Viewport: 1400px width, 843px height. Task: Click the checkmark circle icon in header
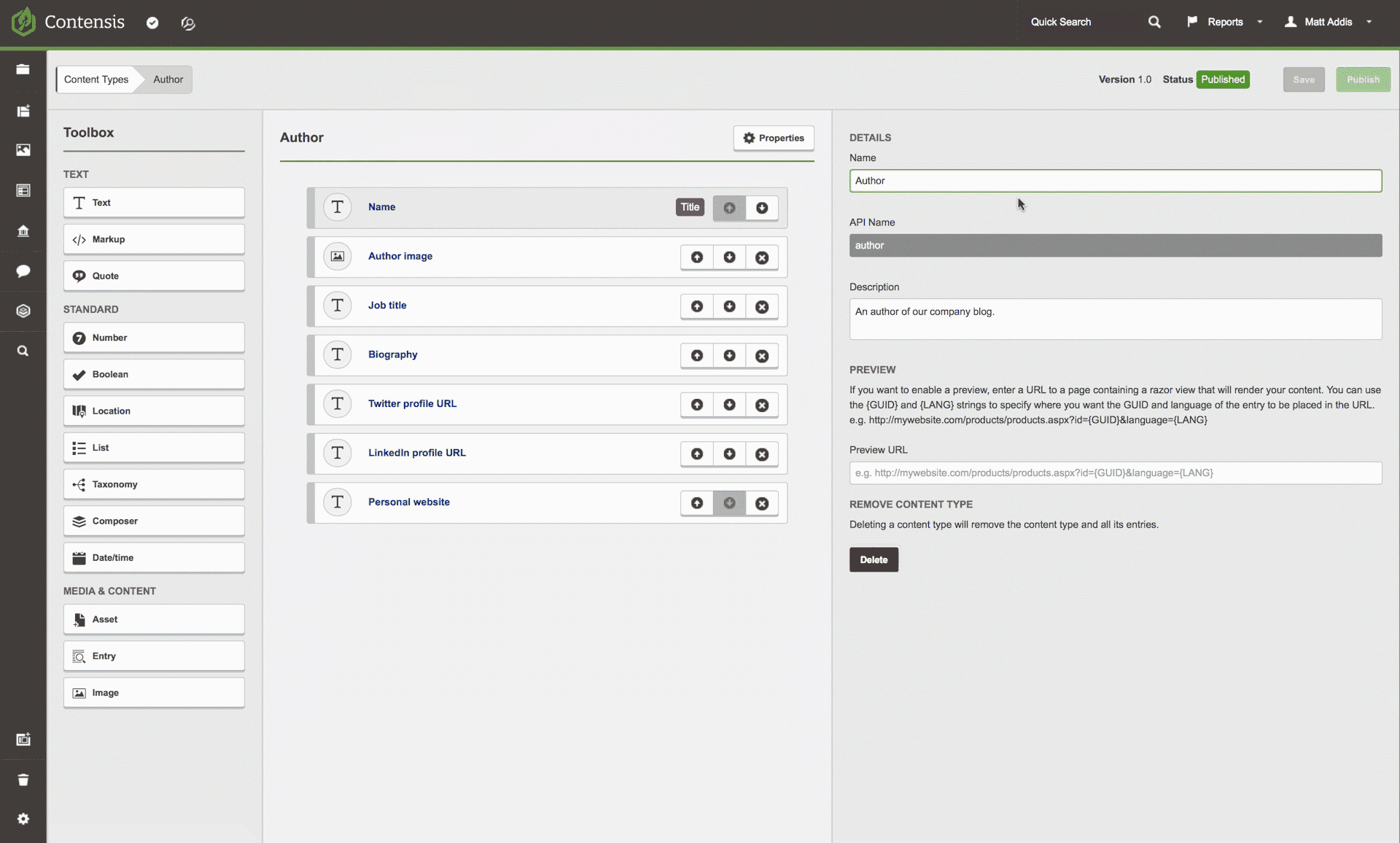tap(152, 23)
